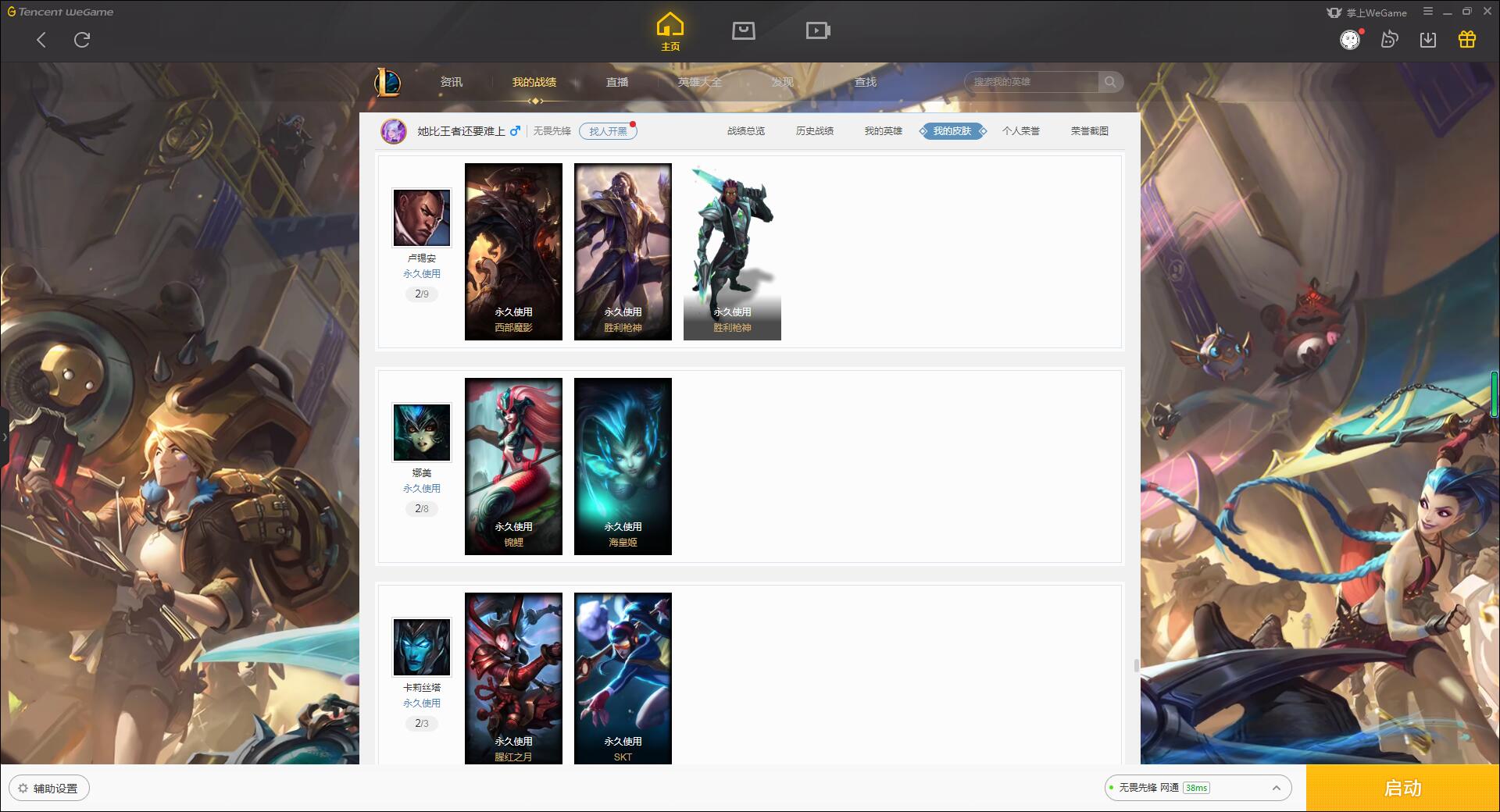Open the 战绩总览 sub-tab

tap(746, 131)
